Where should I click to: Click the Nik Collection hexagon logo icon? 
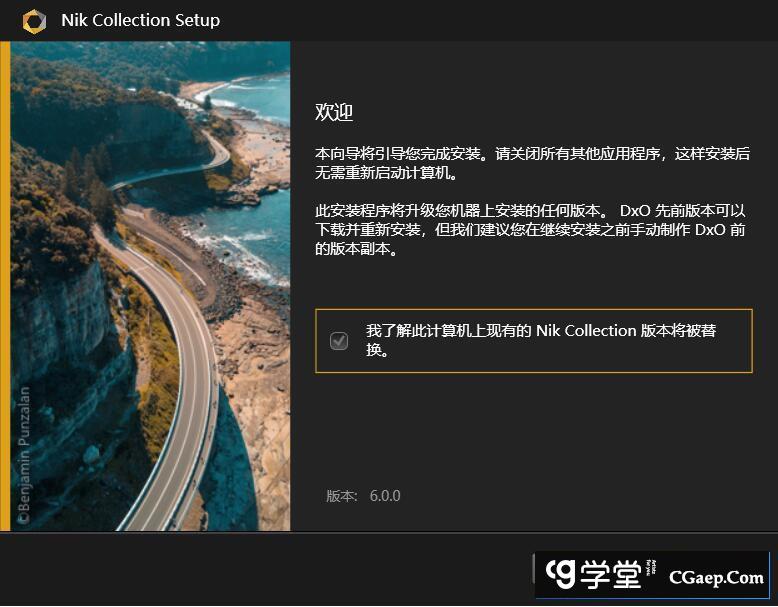click(x=34, y=21)
